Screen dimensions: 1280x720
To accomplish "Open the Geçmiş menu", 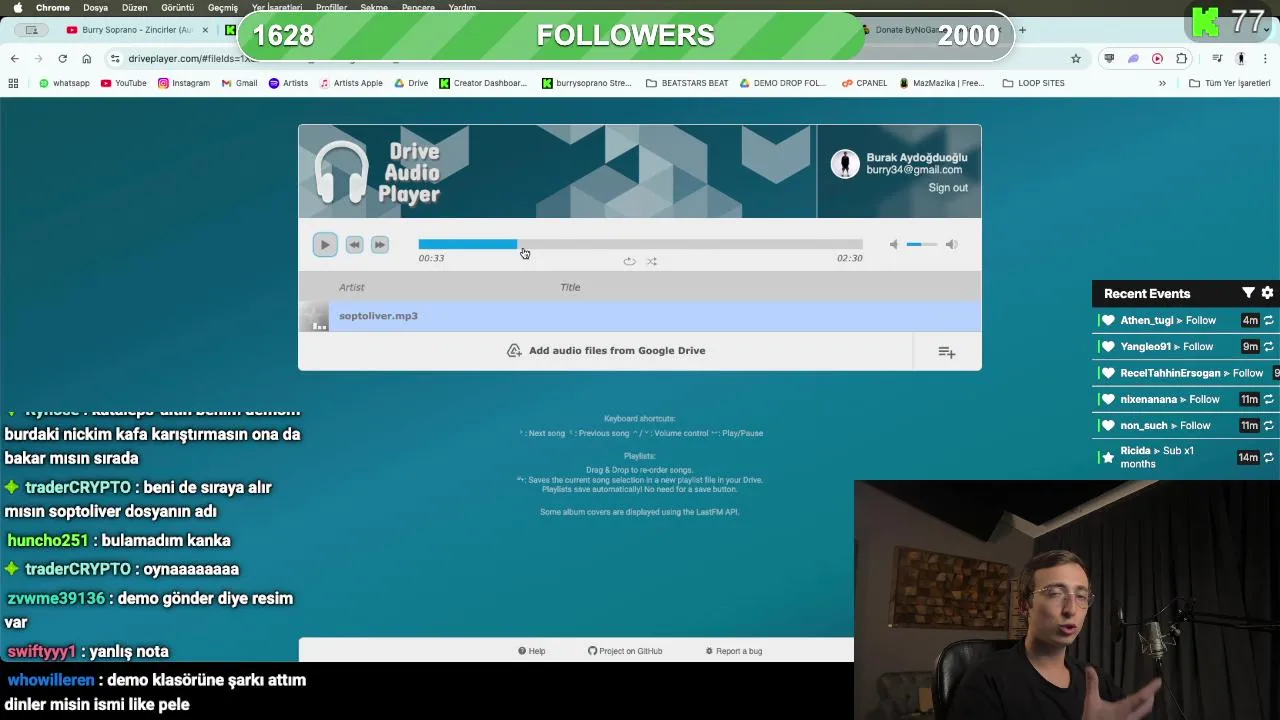I will (x=223, y=7).
